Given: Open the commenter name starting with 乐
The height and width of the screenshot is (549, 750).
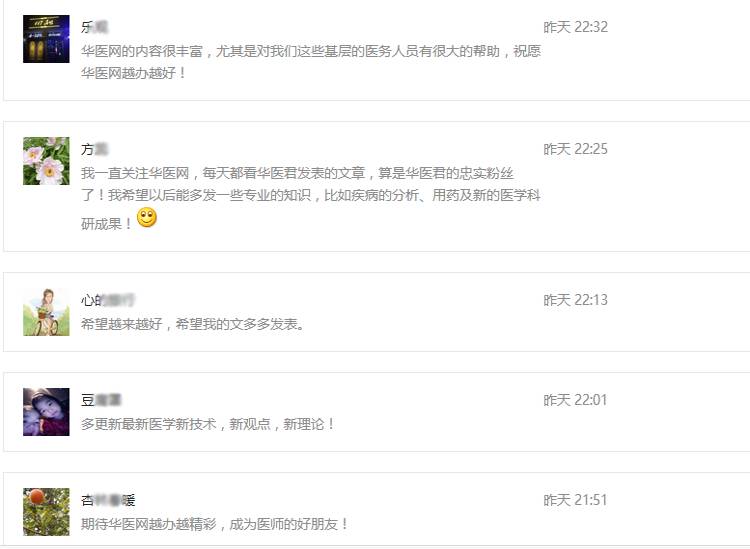Looking at the screenshot, I should [94, 27].
